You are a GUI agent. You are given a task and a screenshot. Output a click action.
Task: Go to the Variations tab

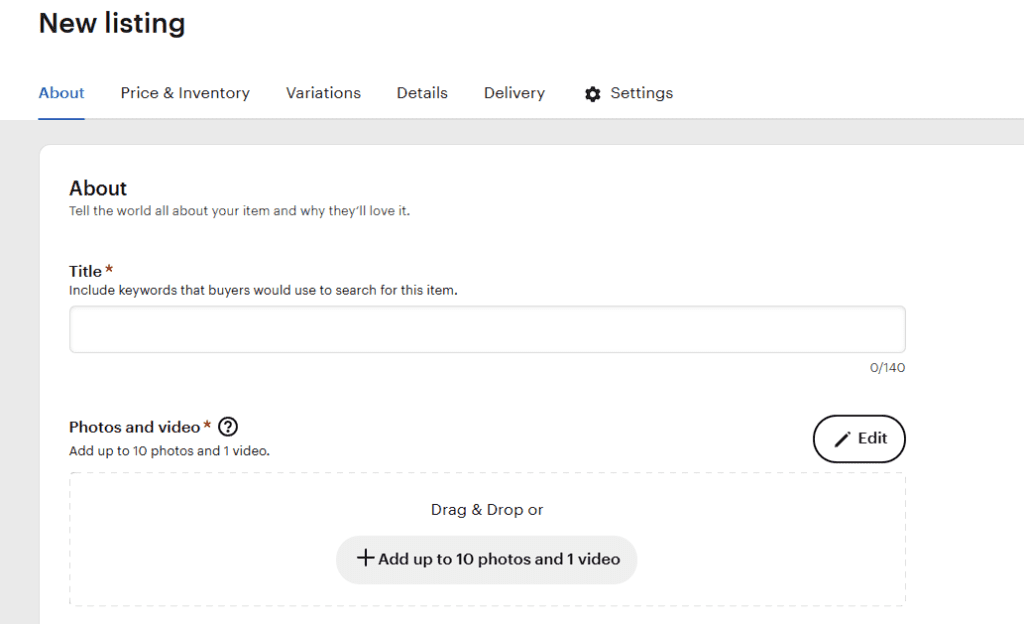(323, 93)
